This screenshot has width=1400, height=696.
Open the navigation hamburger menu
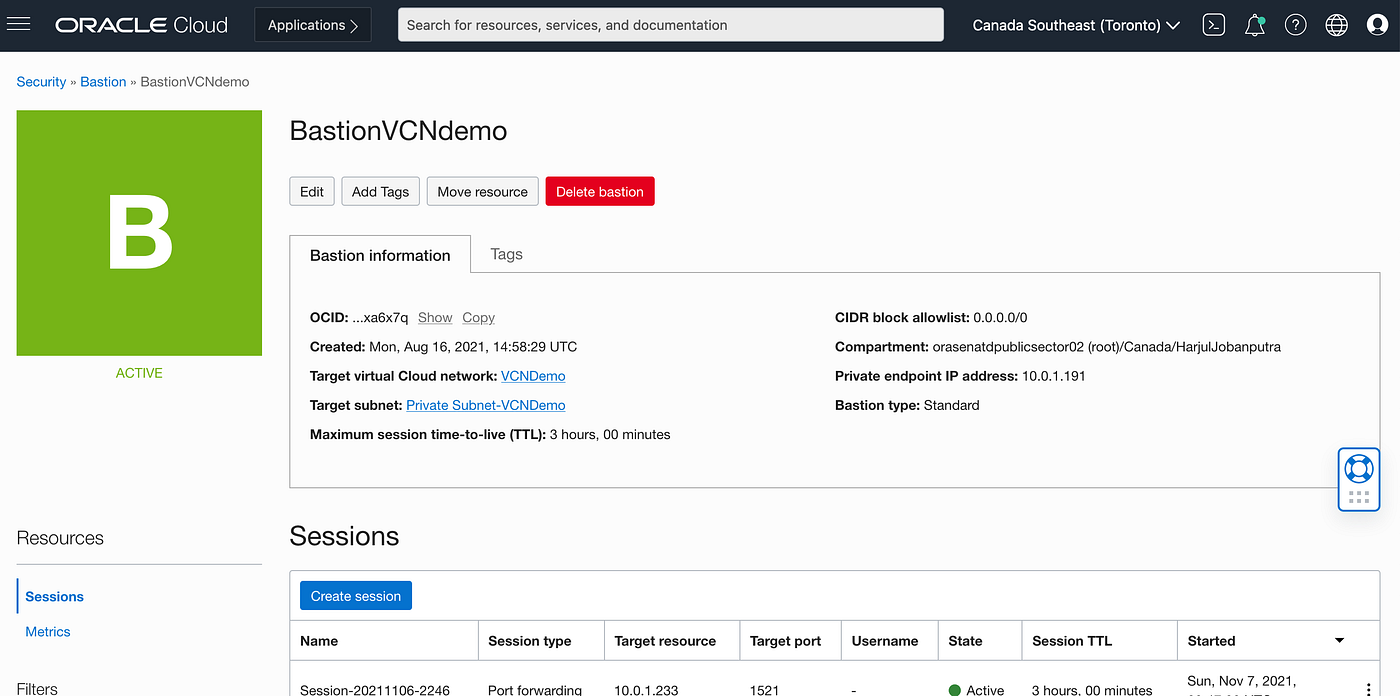[x=19, y=24]
